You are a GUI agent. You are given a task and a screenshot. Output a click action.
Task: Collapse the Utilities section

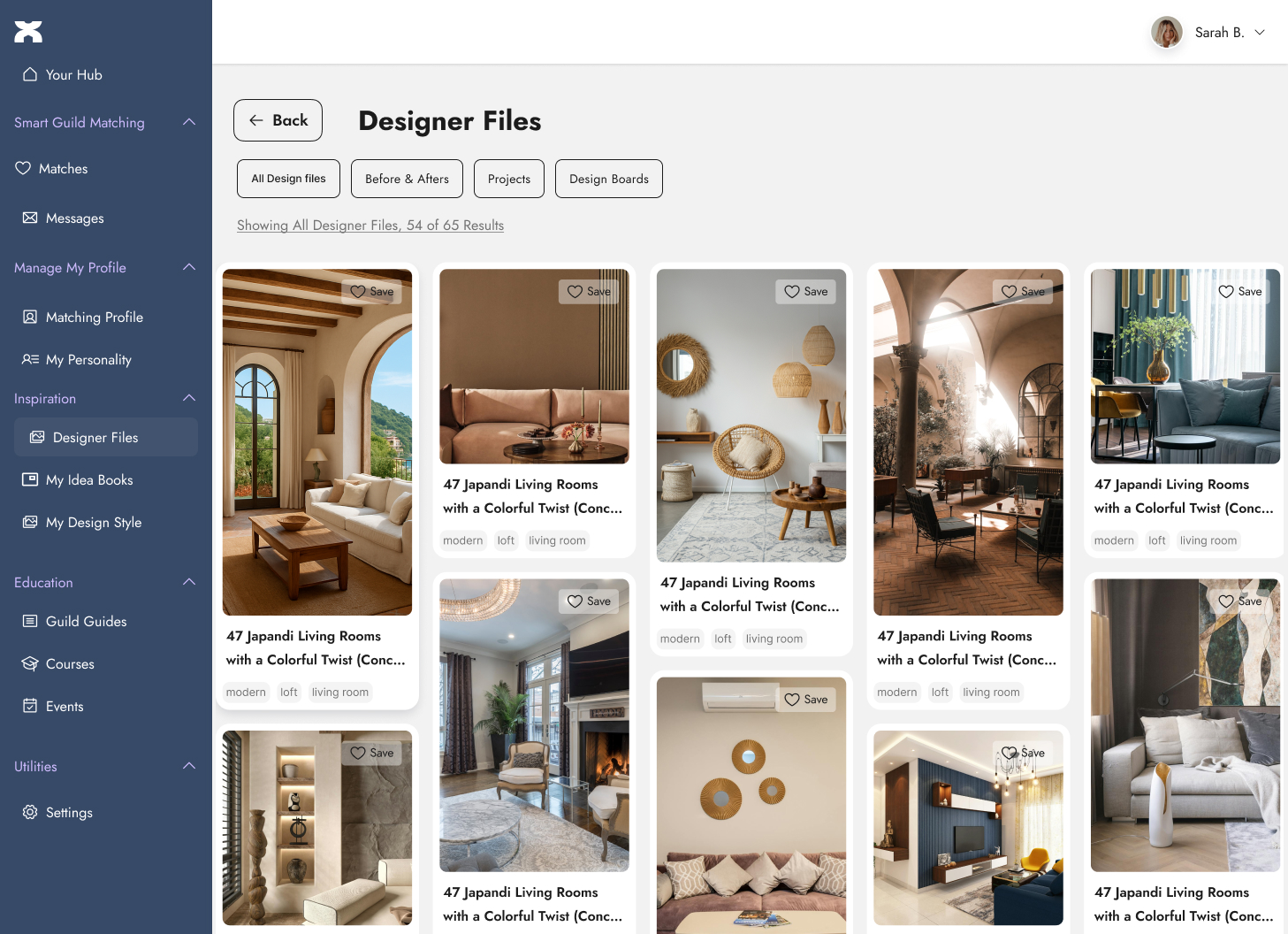pyautogui.click(x=189, y=766)
